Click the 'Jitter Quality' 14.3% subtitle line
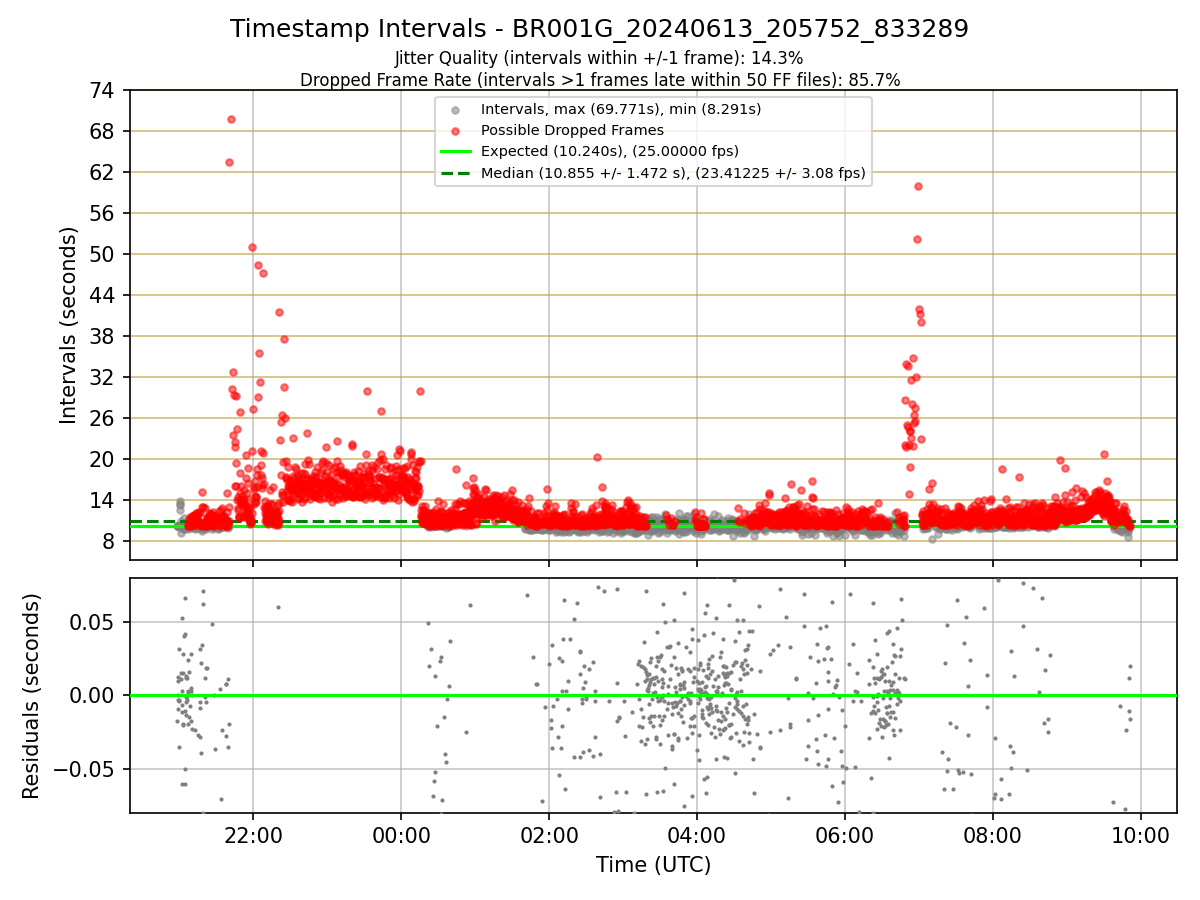Viewport: 1200px width, 900px height. coord(599,59)
